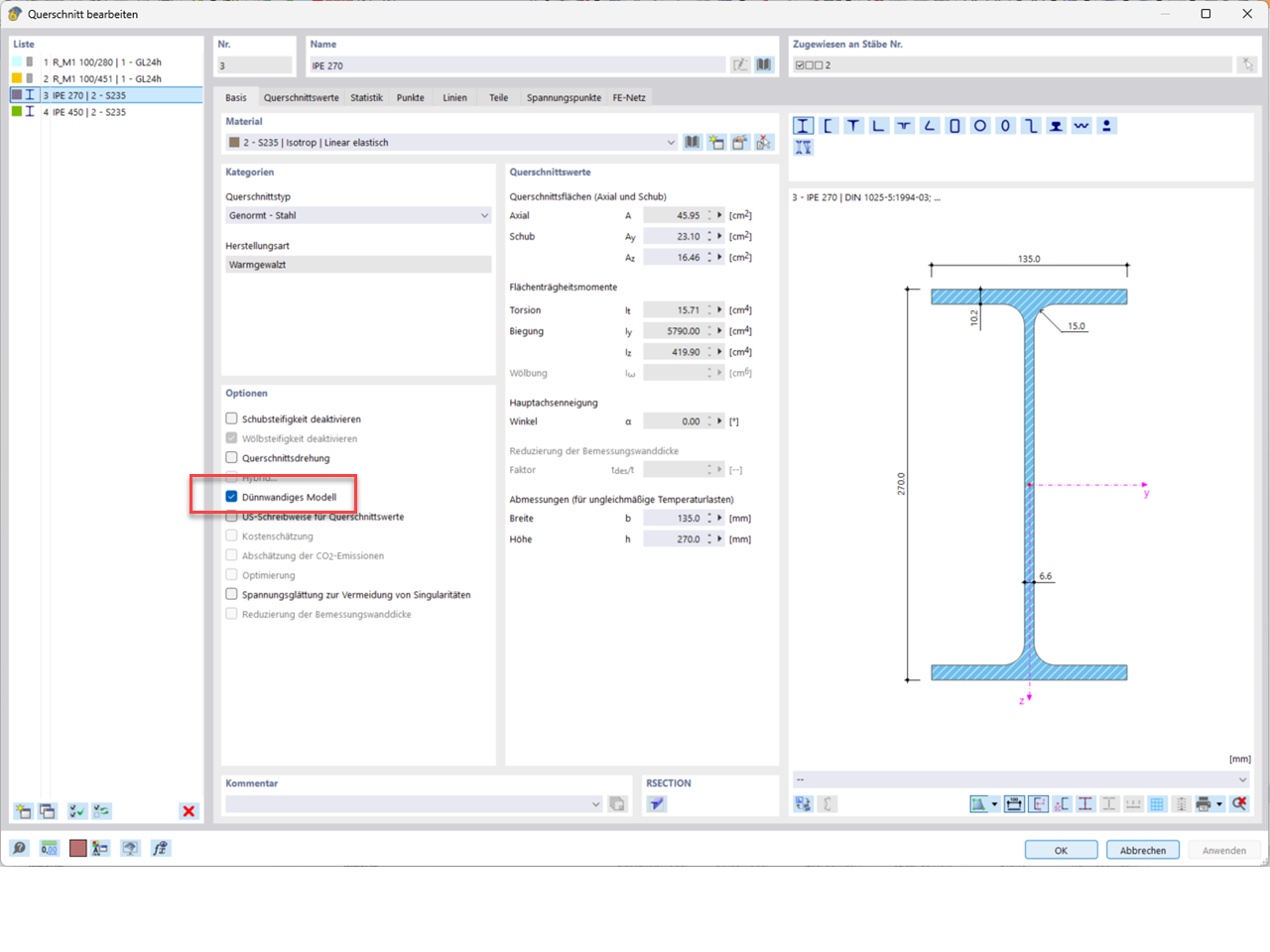Viewport: 1270px width, 952px height.
Task: Click the Abbrechen button
Action: pos(1143,850)
